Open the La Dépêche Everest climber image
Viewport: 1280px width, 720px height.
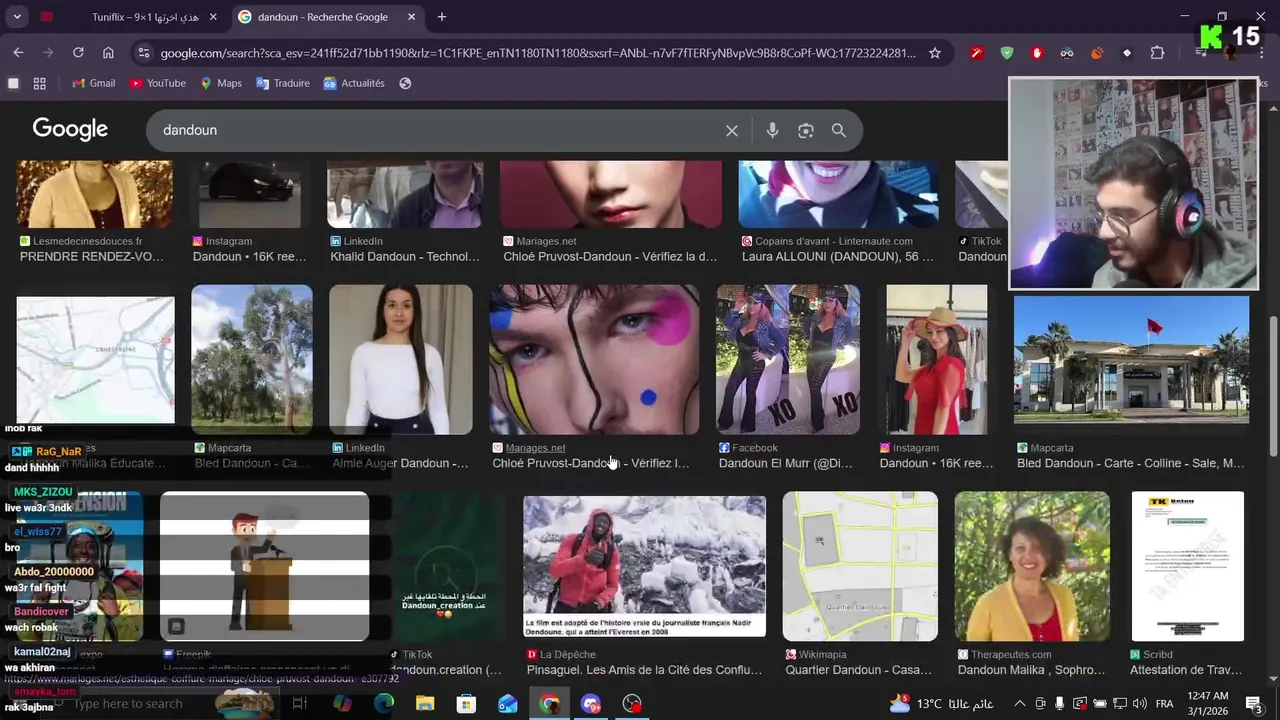(644, 566)
